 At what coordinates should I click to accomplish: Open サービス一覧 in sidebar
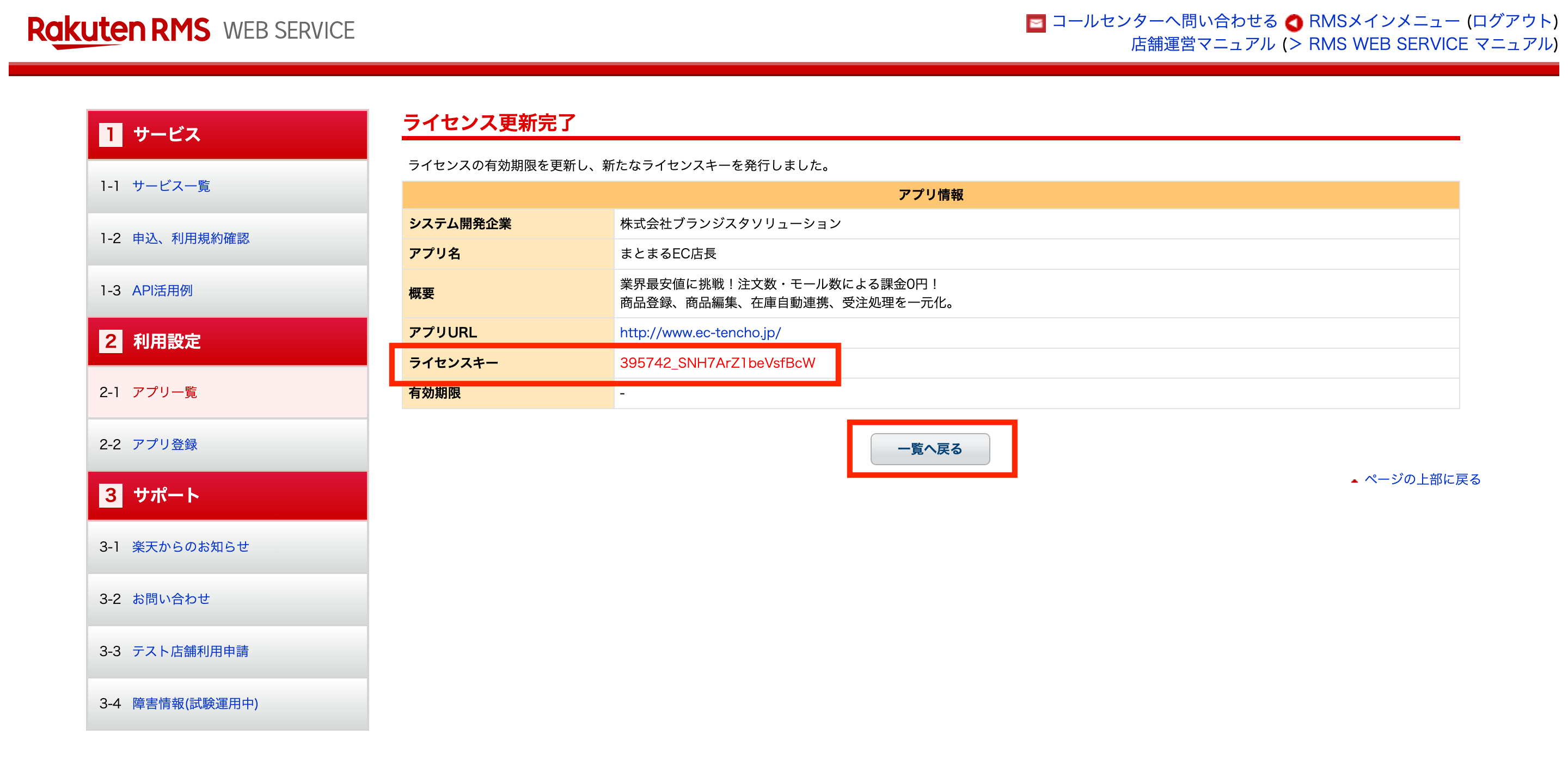(171, 186)
